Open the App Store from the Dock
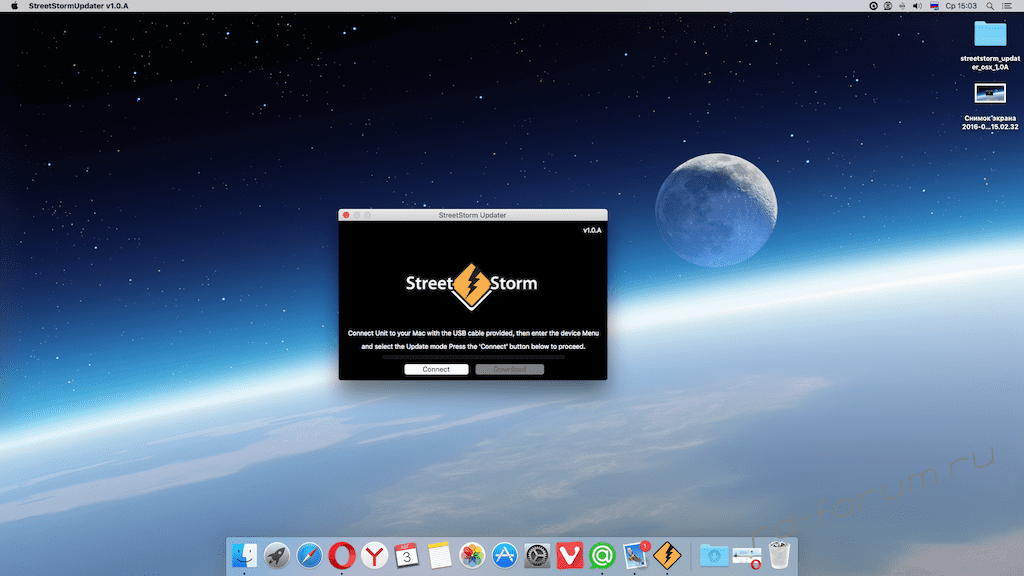 [x=505, y=556]
